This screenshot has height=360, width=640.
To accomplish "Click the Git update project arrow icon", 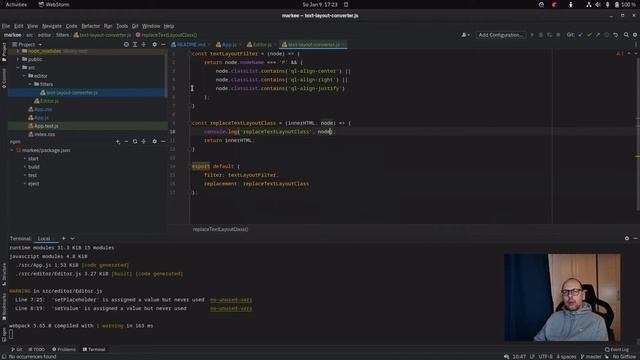I will pyautogui.click(x=580, y=35).
